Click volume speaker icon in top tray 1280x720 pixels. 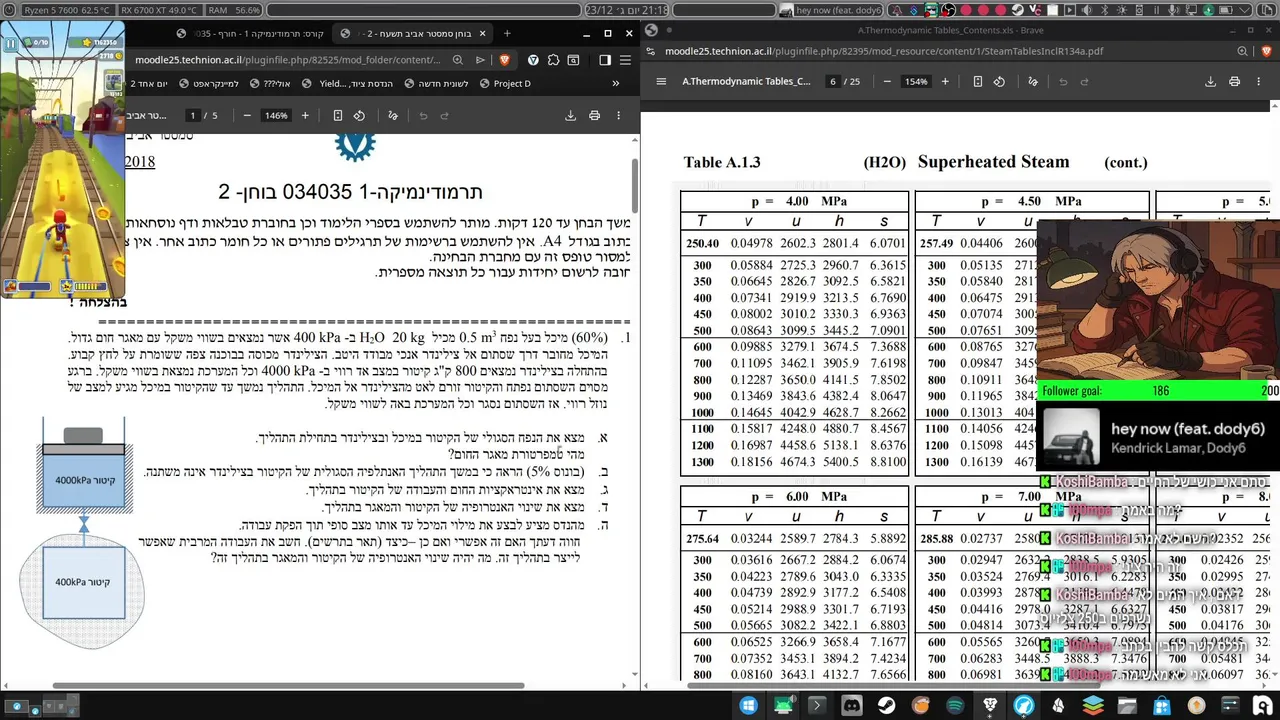[x=1087, y=10]
